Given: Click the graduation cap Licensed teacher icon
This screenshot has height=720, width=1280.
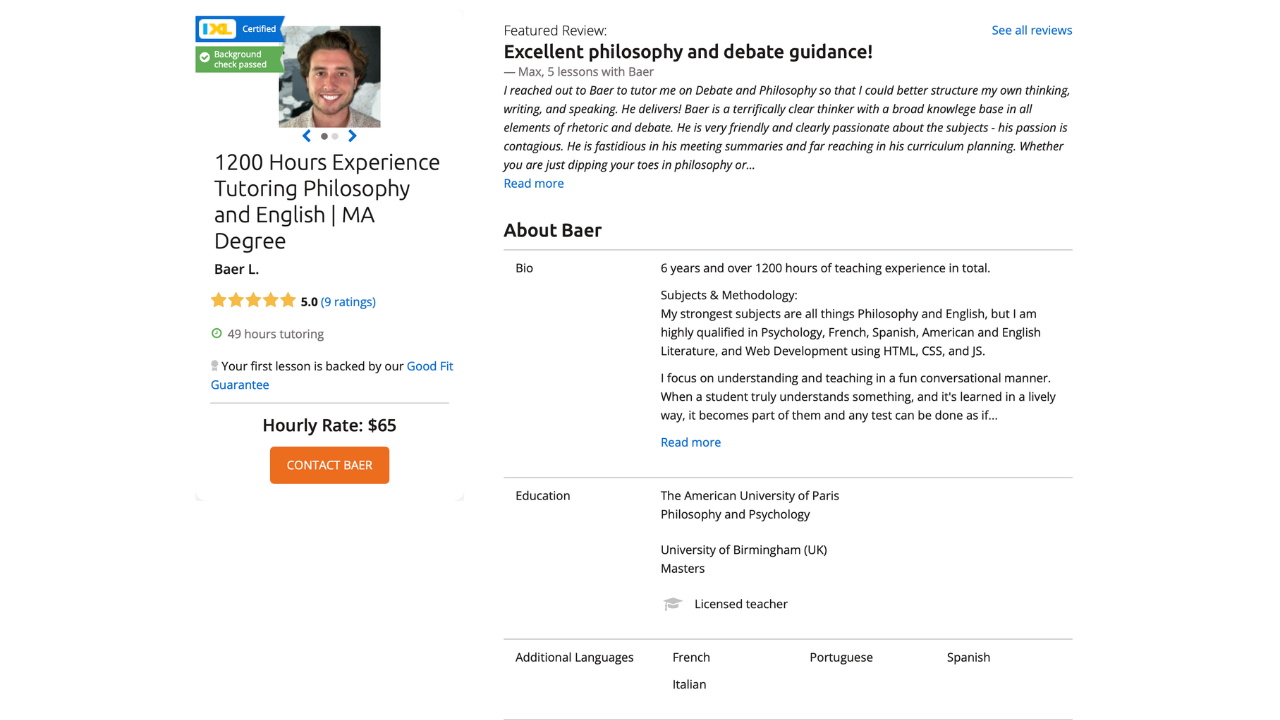Looking at the screenshot, I should point(673,604).
